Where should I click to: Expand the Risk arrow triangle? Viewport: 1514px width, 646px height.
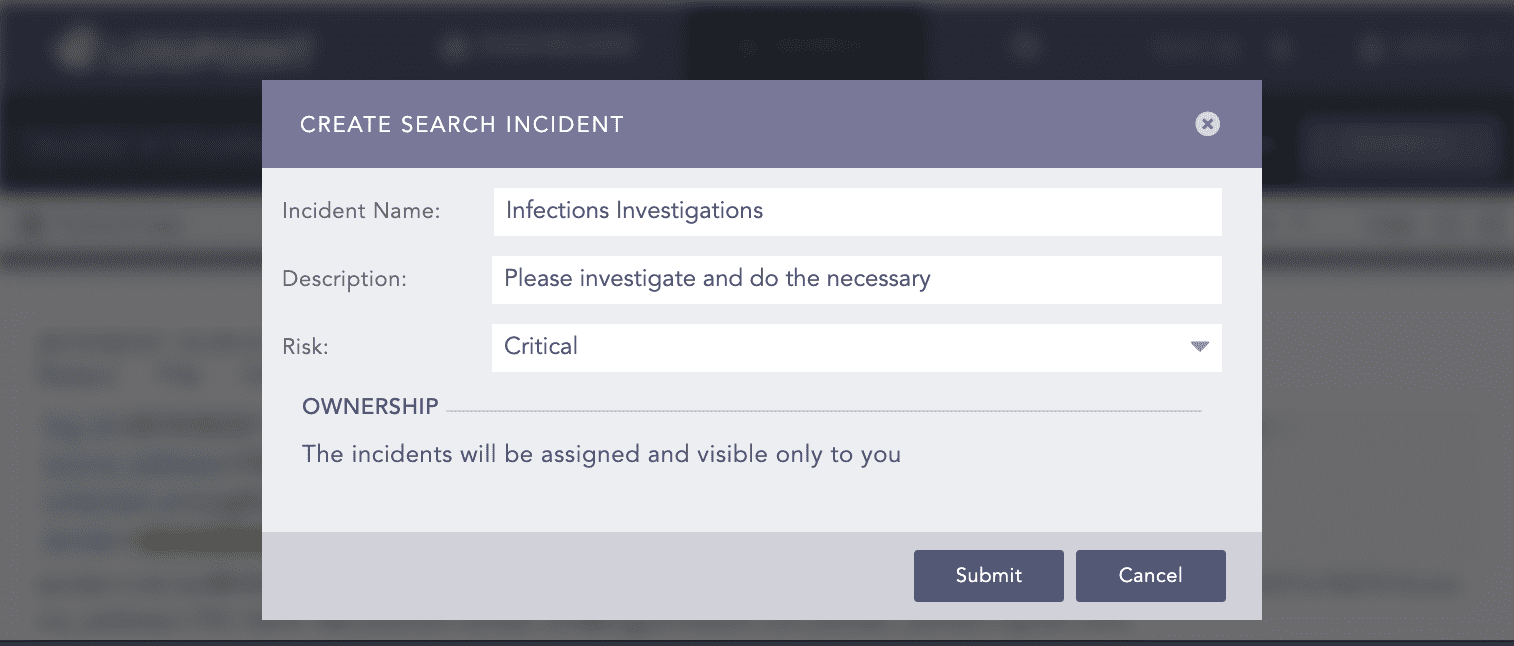tap(1200, 347)
